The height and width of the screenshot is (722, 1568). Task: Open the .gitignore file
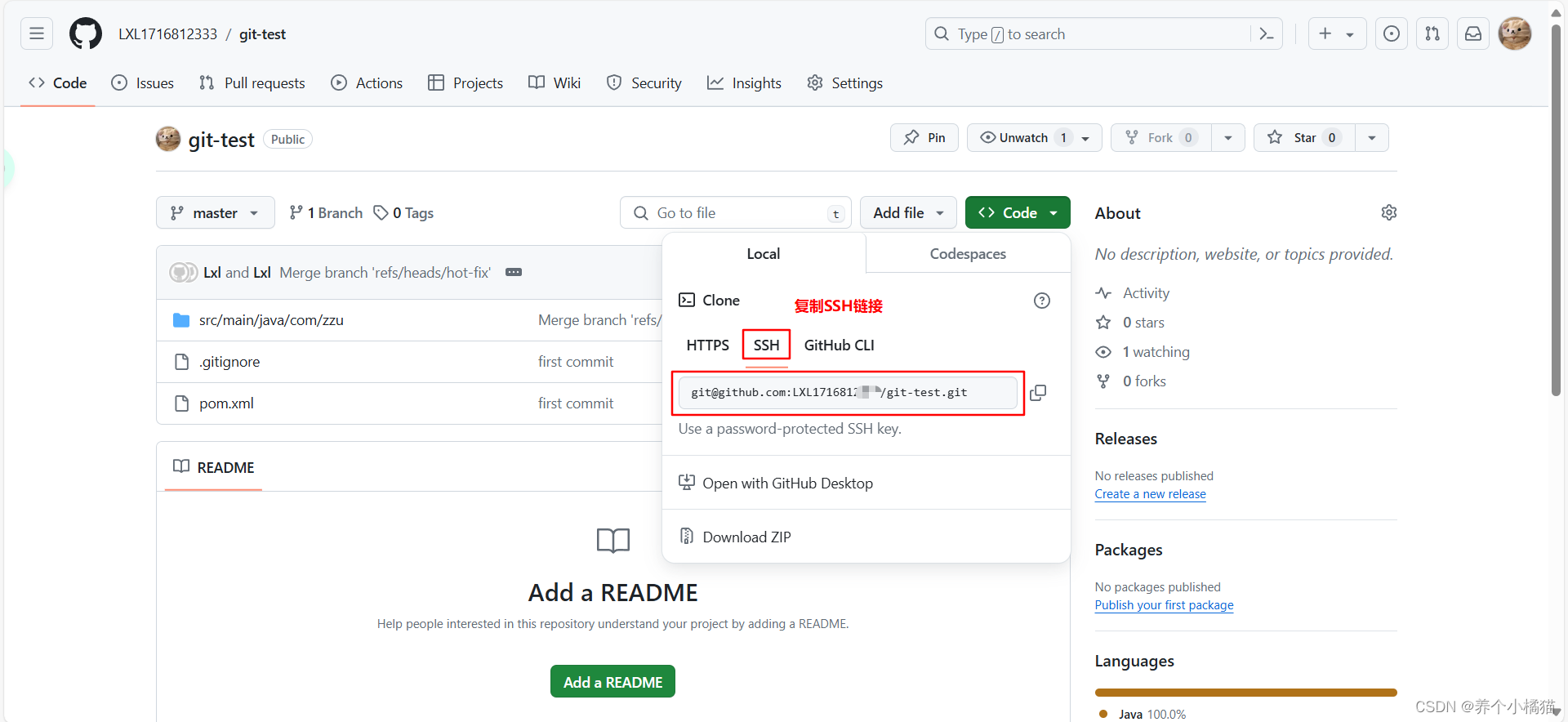(229, 362)
